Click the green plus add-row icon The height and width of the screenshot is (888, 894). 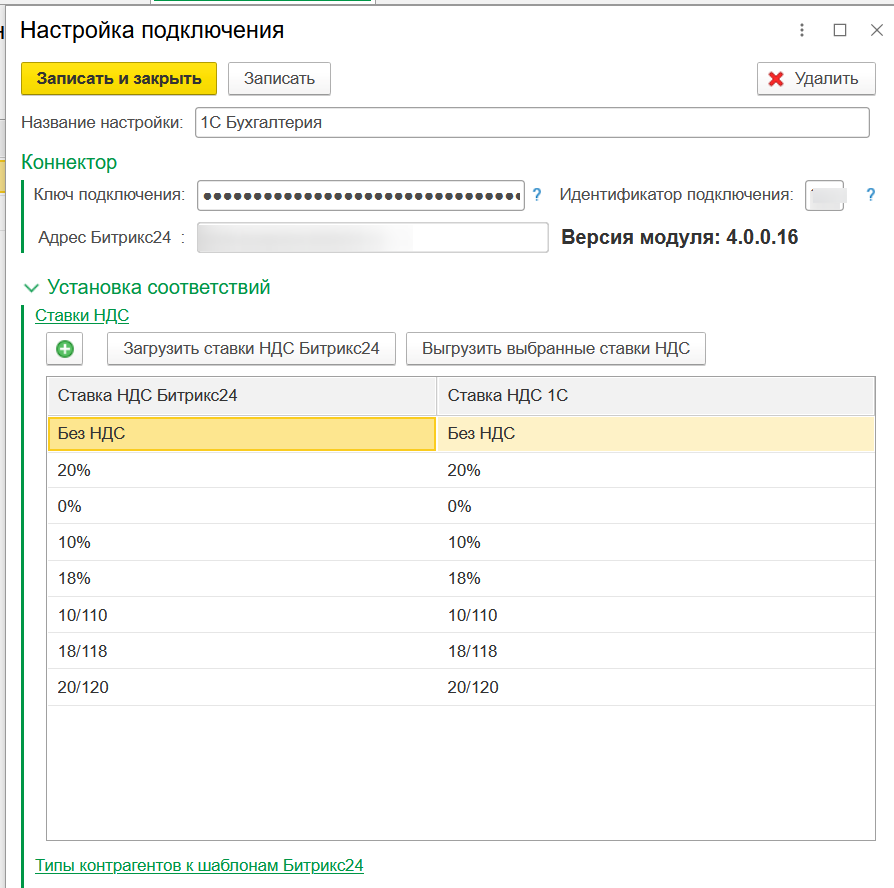[64, 349]
